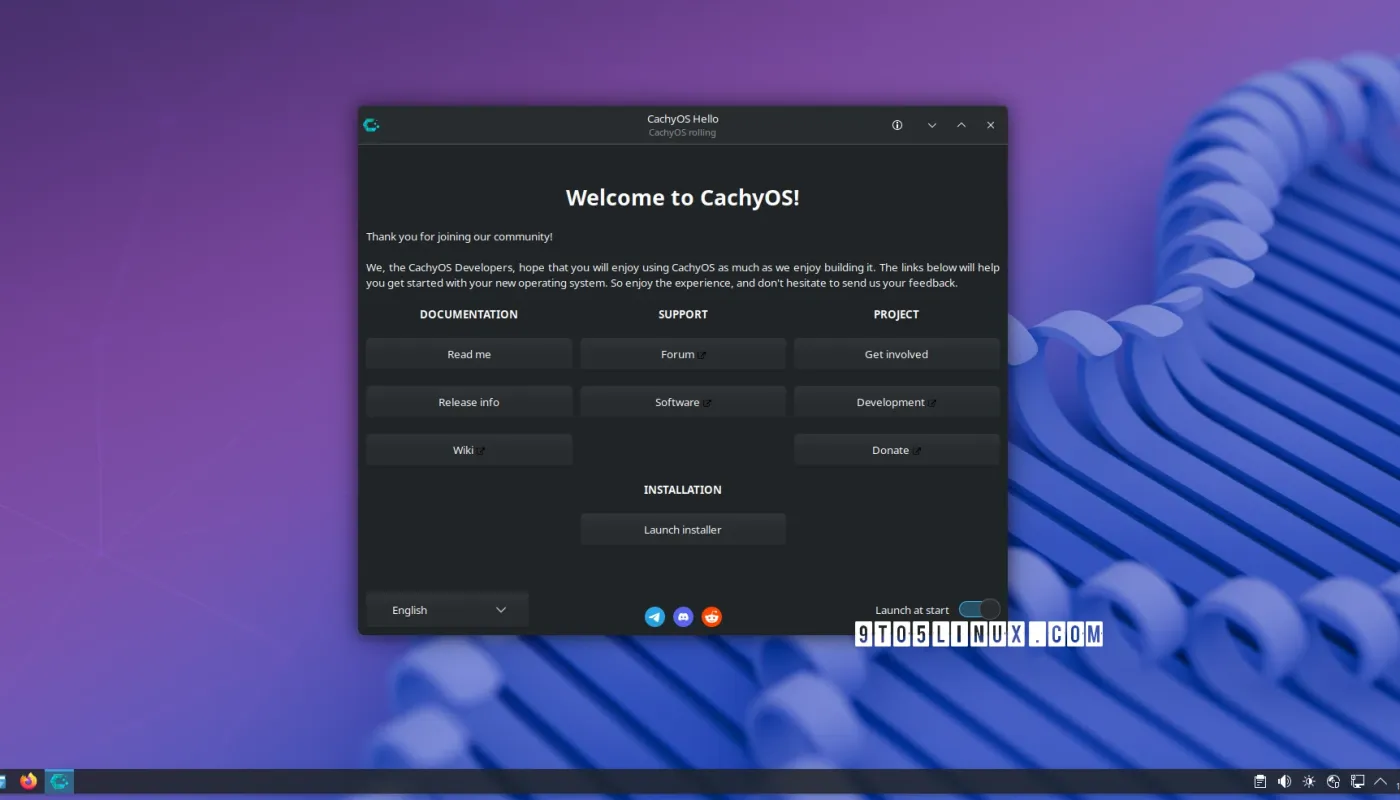This screenshot has width=1400, height=800.
Task: Click the DOCUMENTATION section heading
Action: click(469, 314)
